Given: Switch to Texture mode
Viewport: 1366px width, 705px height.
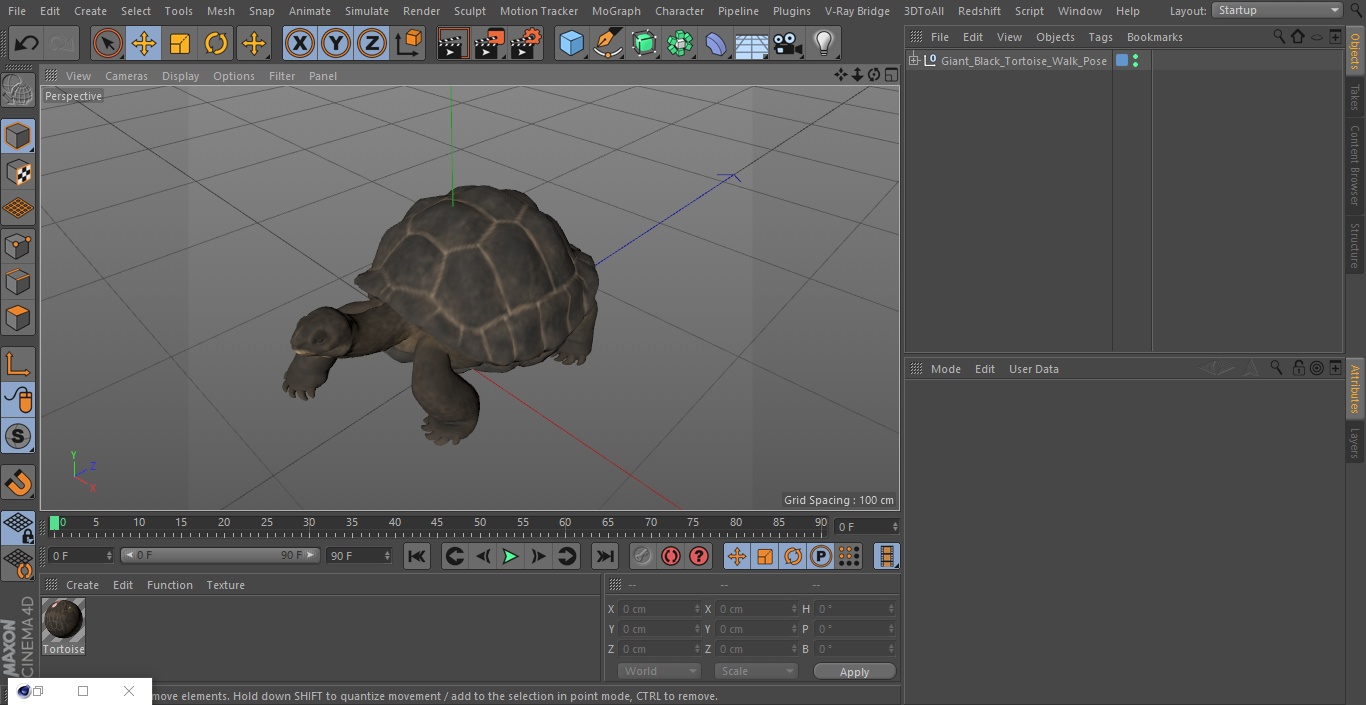Looking at the screenshot, I should pyautogui.click(x=18, y=173).
